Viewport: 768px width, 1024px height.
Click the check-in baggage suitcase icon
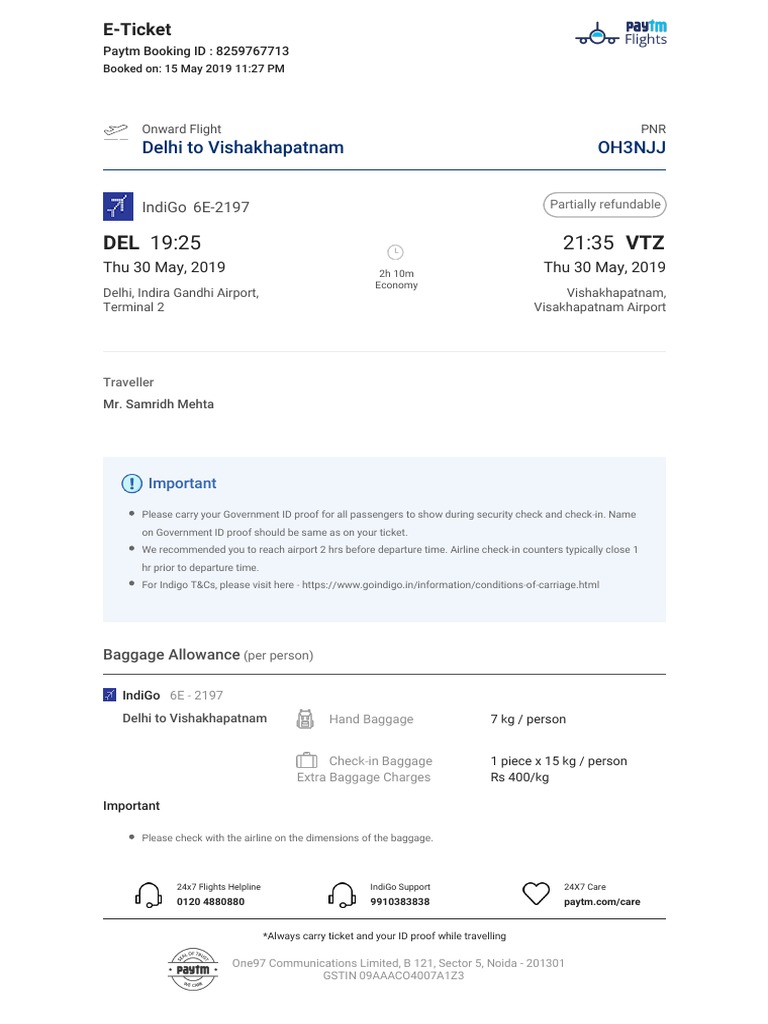(x=306, y=761)
